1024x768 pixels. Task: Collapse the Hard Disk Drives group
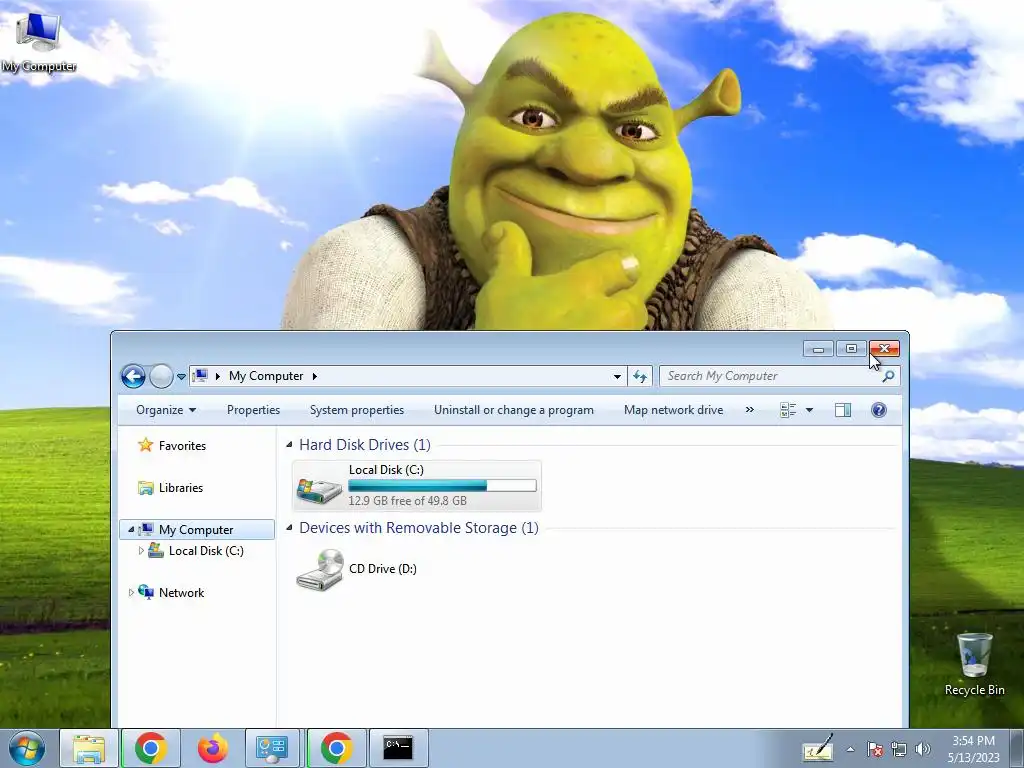click(289, 445)
